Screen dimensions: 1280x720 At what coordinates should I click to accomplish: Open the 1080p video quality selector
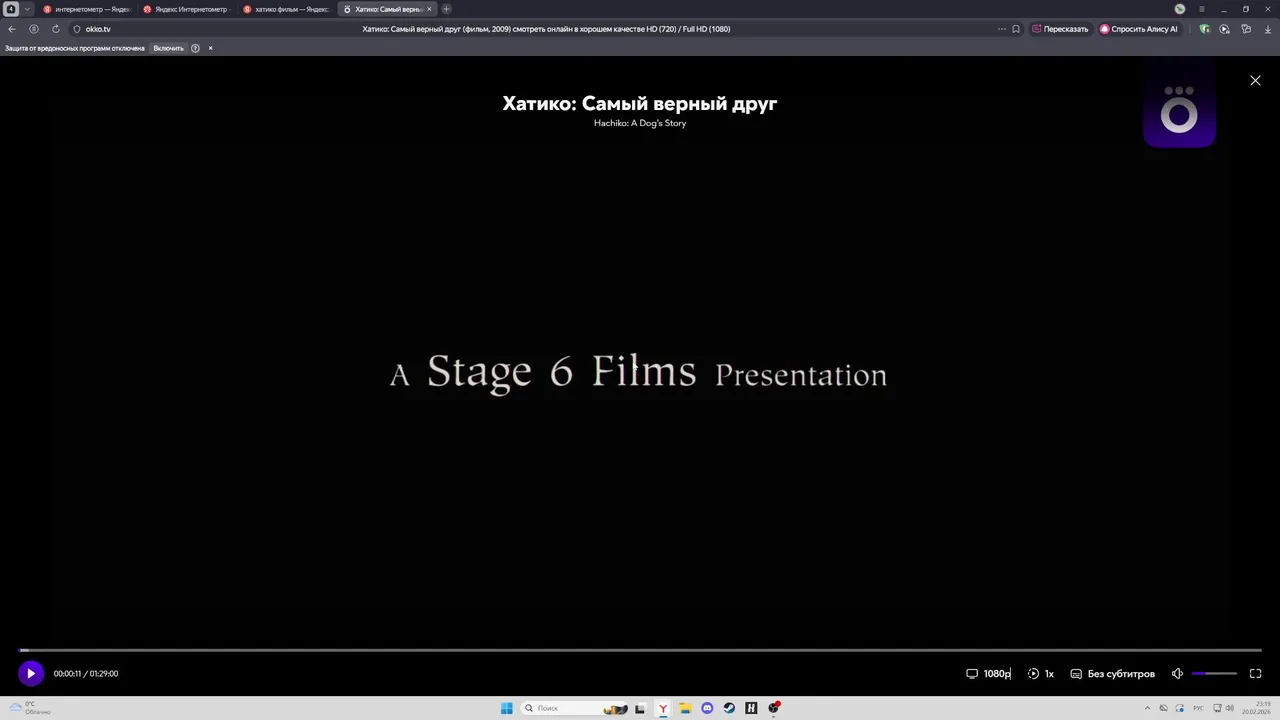point(989,674)
